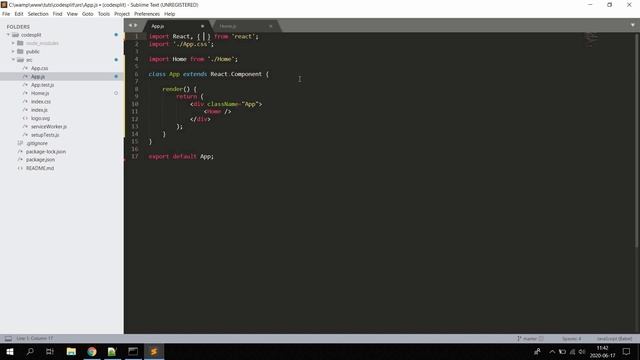The image size is (640, 360).
Task: Open serviceWorker.js in sidebar
Action: point(49,127)
